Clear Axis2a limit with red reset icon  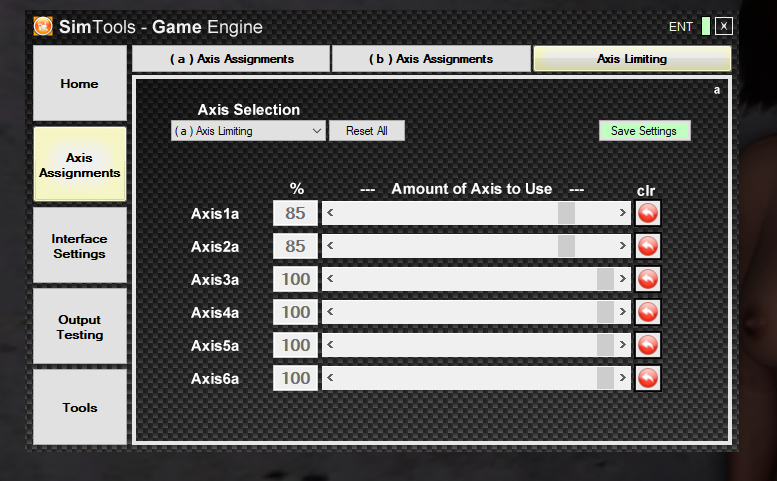pos(648,246)
